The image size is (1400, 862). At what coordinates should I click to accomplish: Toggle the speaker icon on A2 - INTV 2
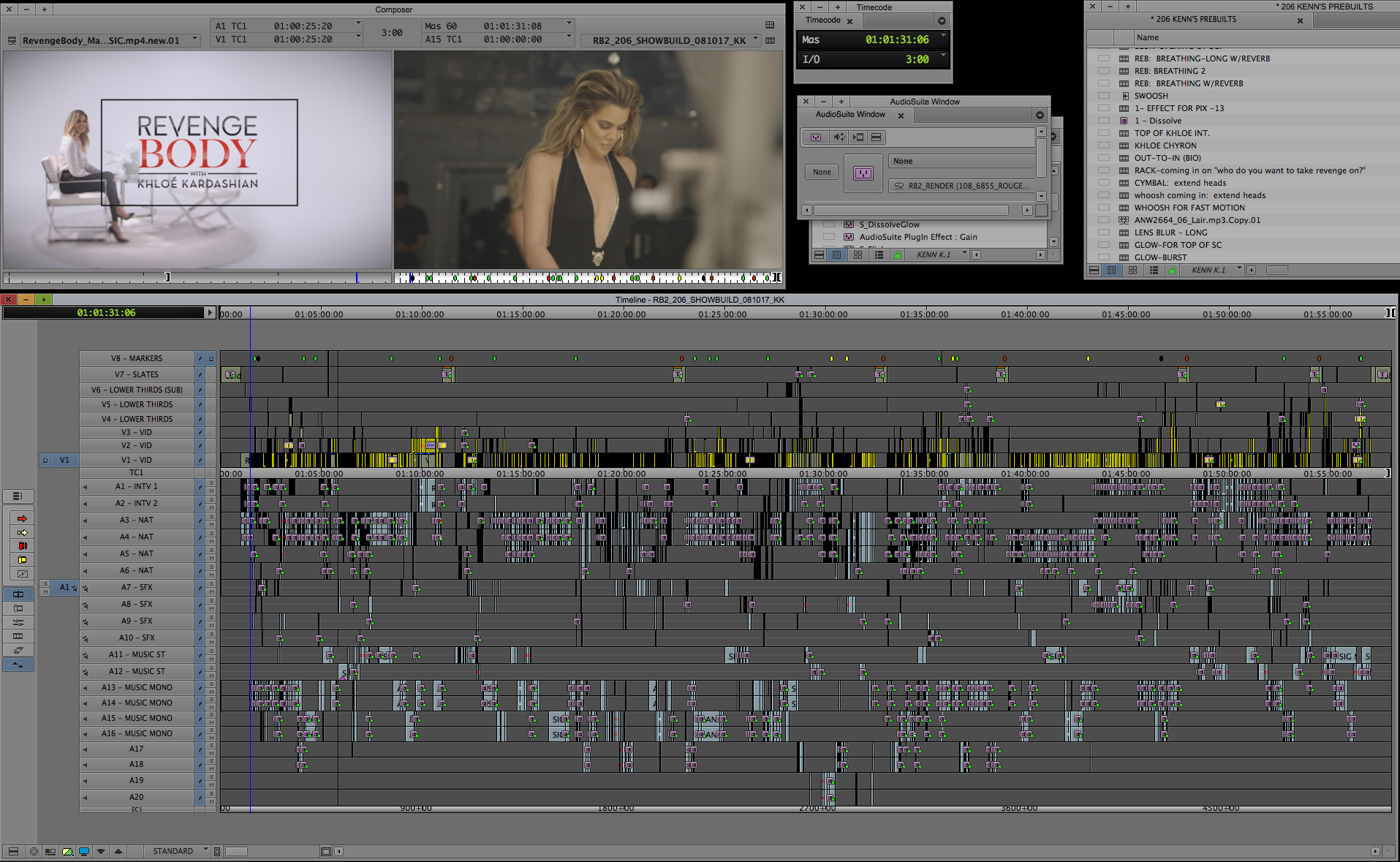(x=85, y=504)
